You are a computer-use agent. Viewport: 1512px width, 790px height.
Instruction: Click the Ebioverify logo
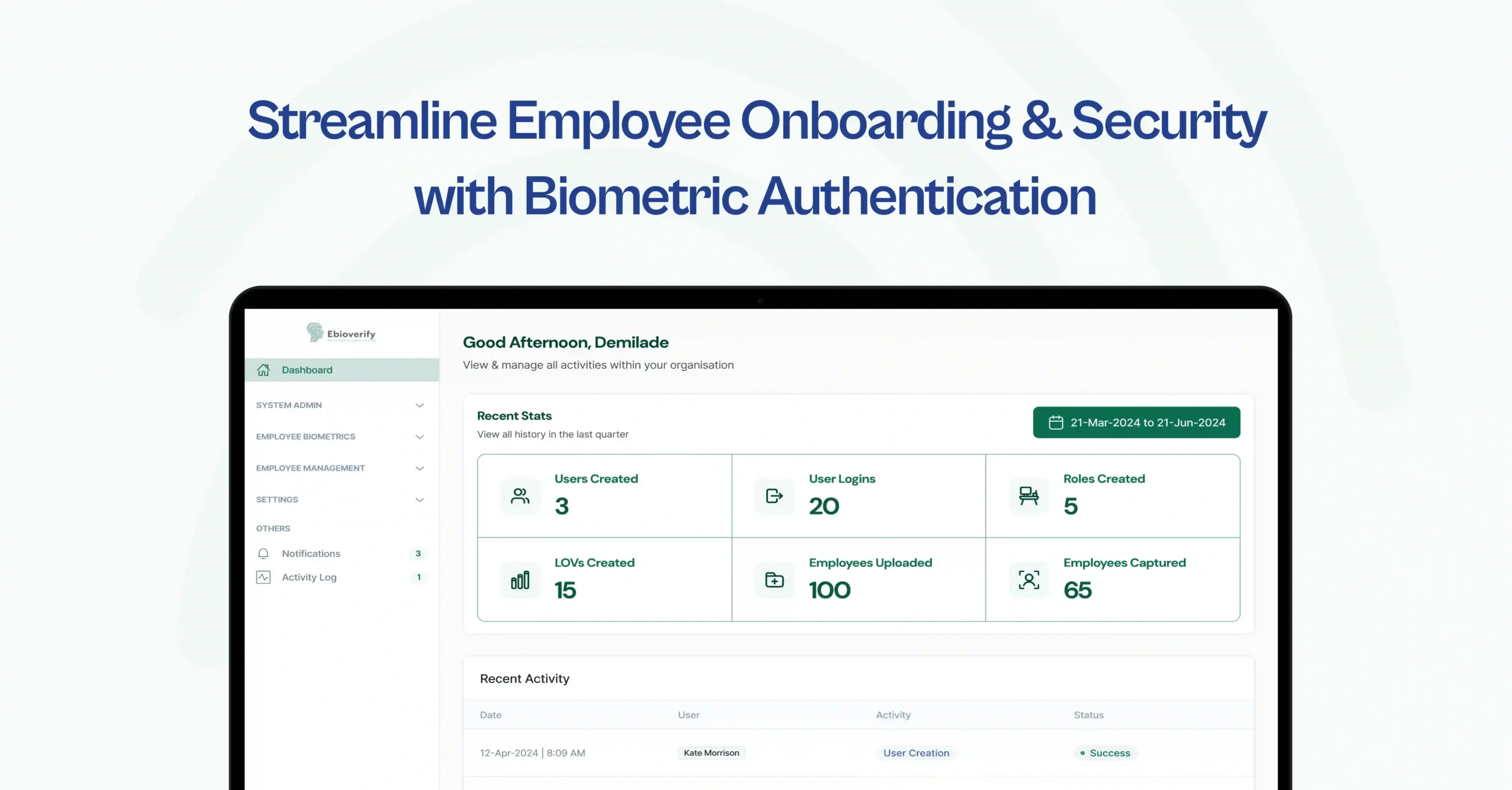(340, 333)
